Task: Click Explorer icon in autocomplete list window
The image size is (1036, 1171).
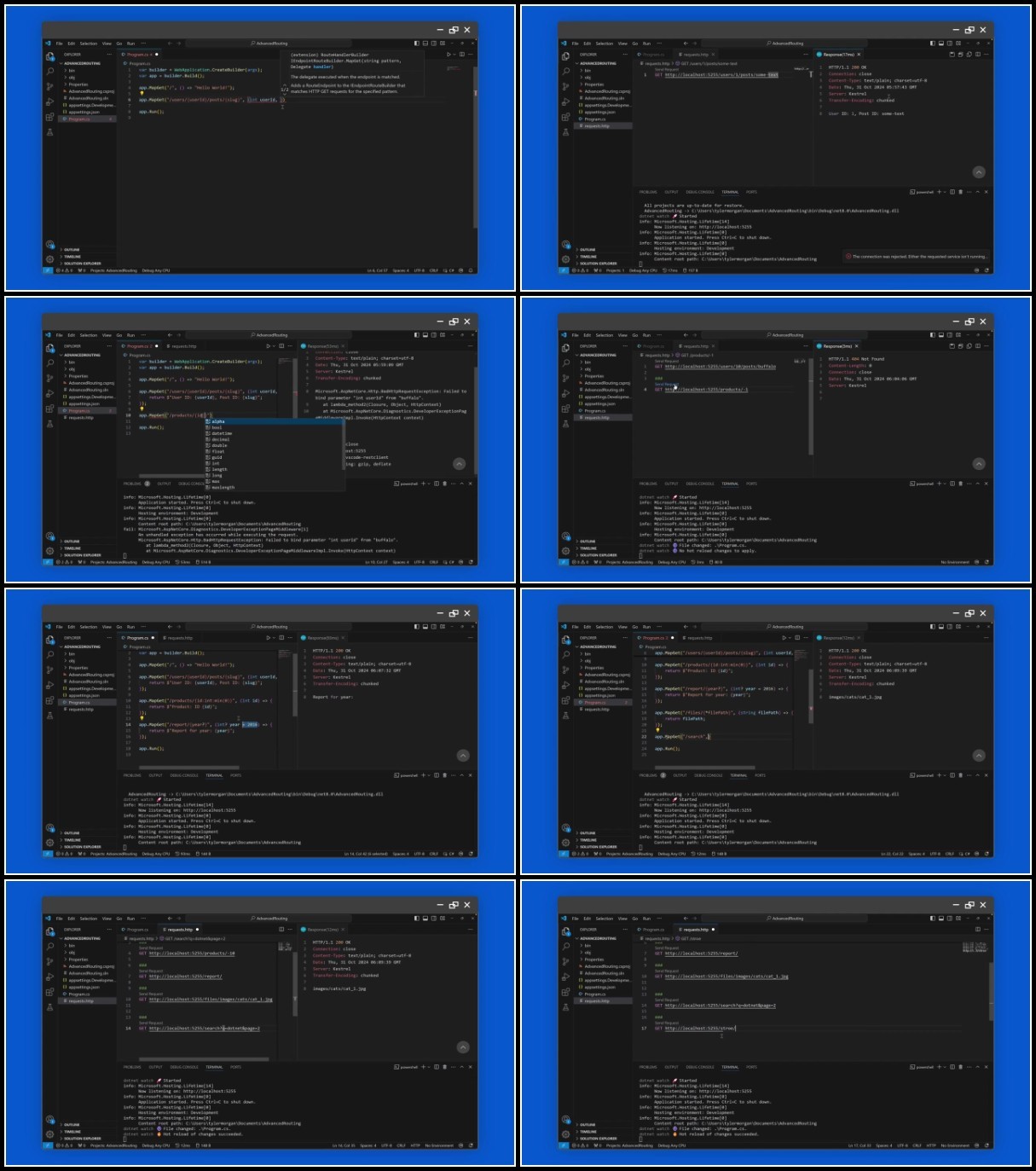Action: [x=49, y=347]
